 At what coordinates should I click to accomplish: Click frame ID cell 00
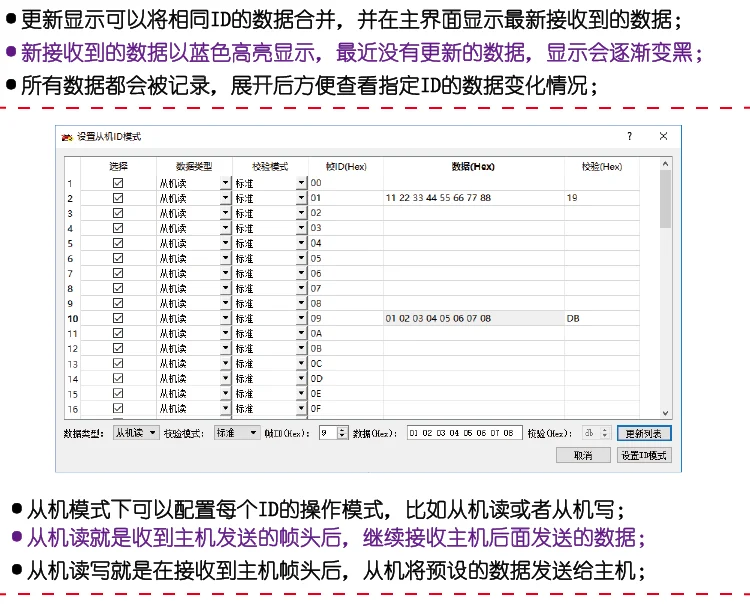coord(345,183)
